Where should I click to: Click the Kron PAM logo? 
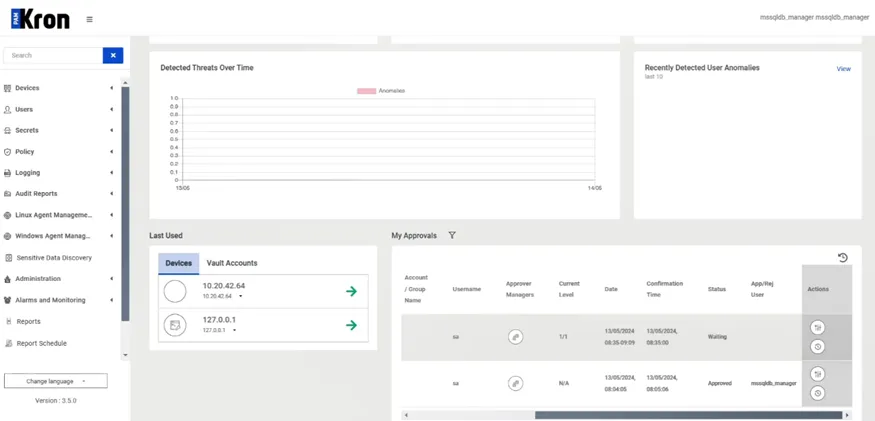(x=40, y=19)
